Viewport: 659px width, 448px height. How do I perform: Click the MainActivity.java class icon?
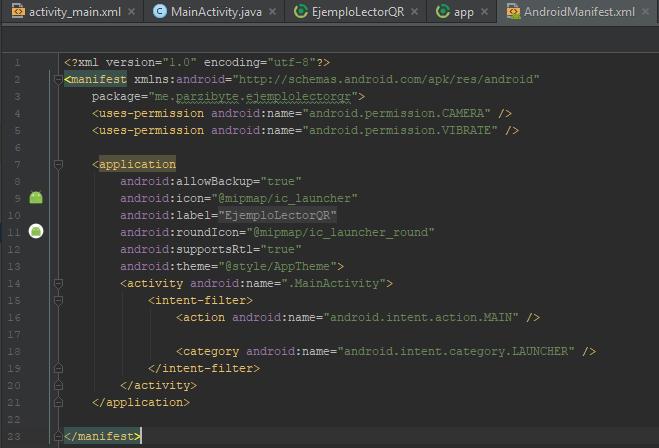161,12
